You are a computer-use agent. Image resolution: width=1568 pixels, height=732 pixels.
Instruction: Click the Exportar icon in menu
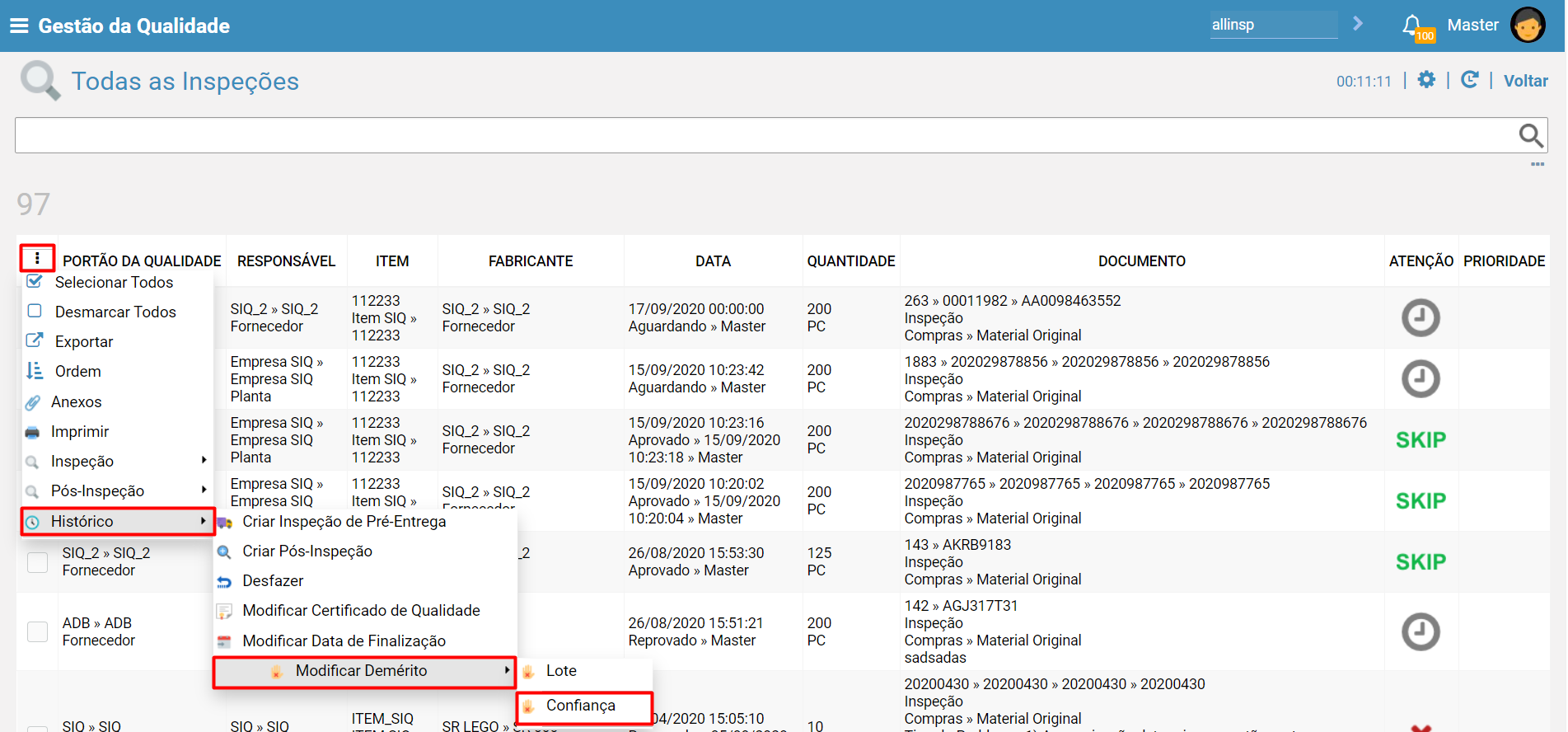tap(35, 340)
